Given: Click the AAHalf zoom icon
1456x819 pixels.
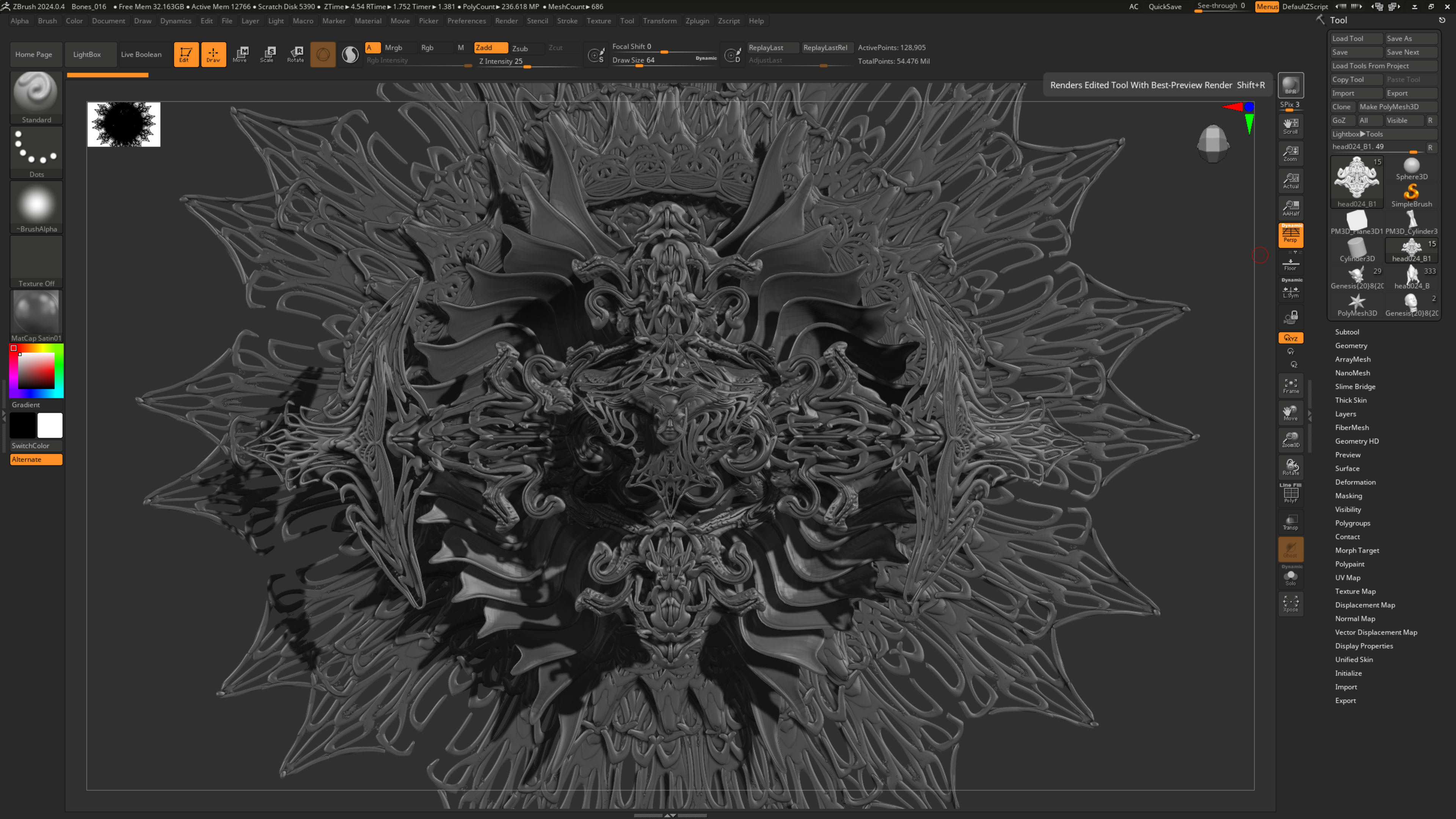Looking at the screenshot, I should click(1290, 208).
